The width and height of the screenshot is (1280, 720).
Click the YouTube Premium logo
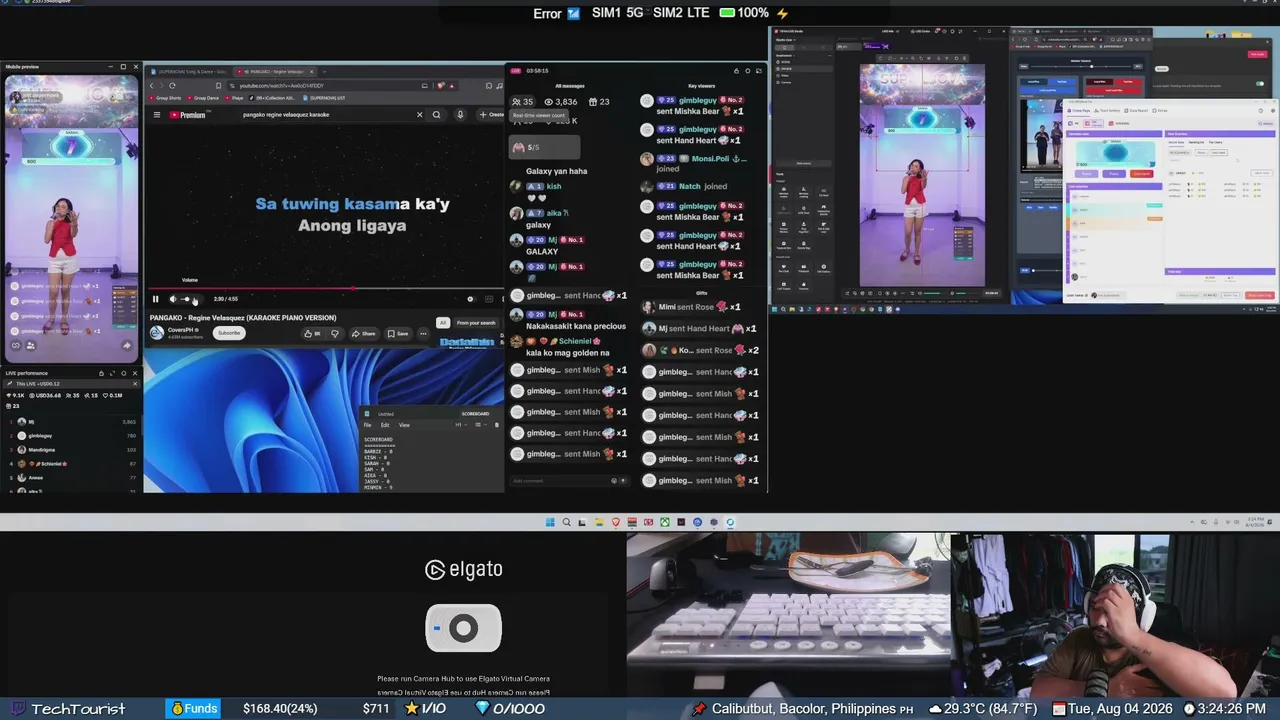(x=187, y=115)
